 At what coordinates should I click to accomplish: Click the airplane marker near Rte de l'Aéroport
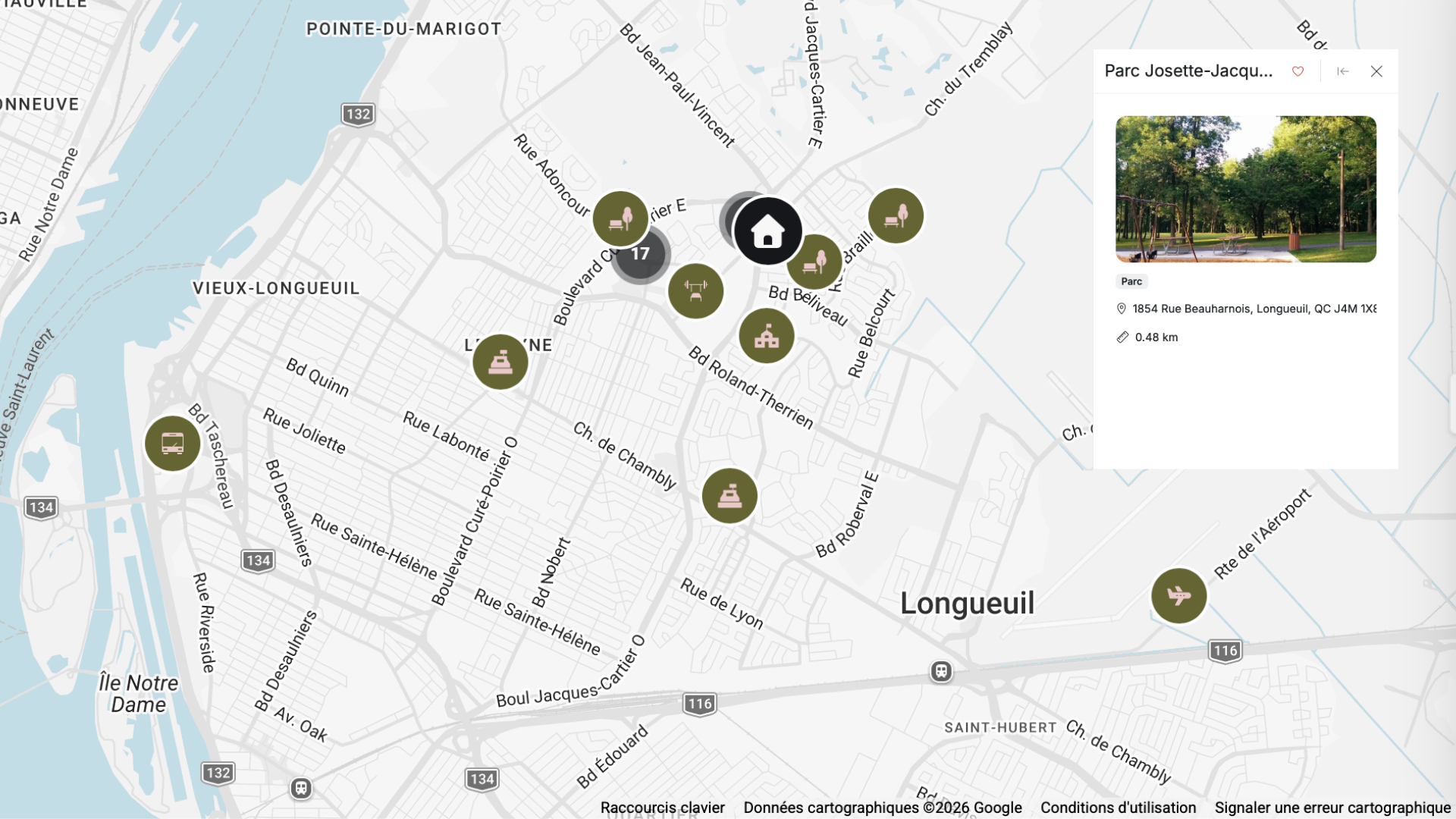coord(1178,596)
